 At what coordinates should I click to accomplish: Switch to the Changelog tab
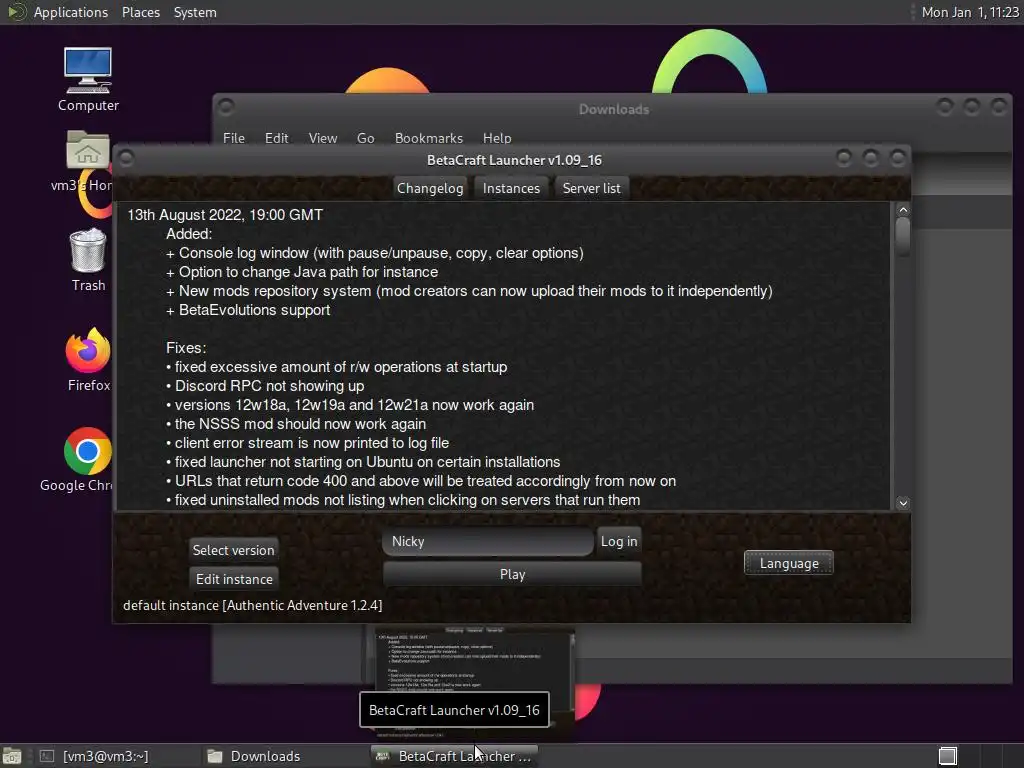pyautogui.click(x=430, y=188)
